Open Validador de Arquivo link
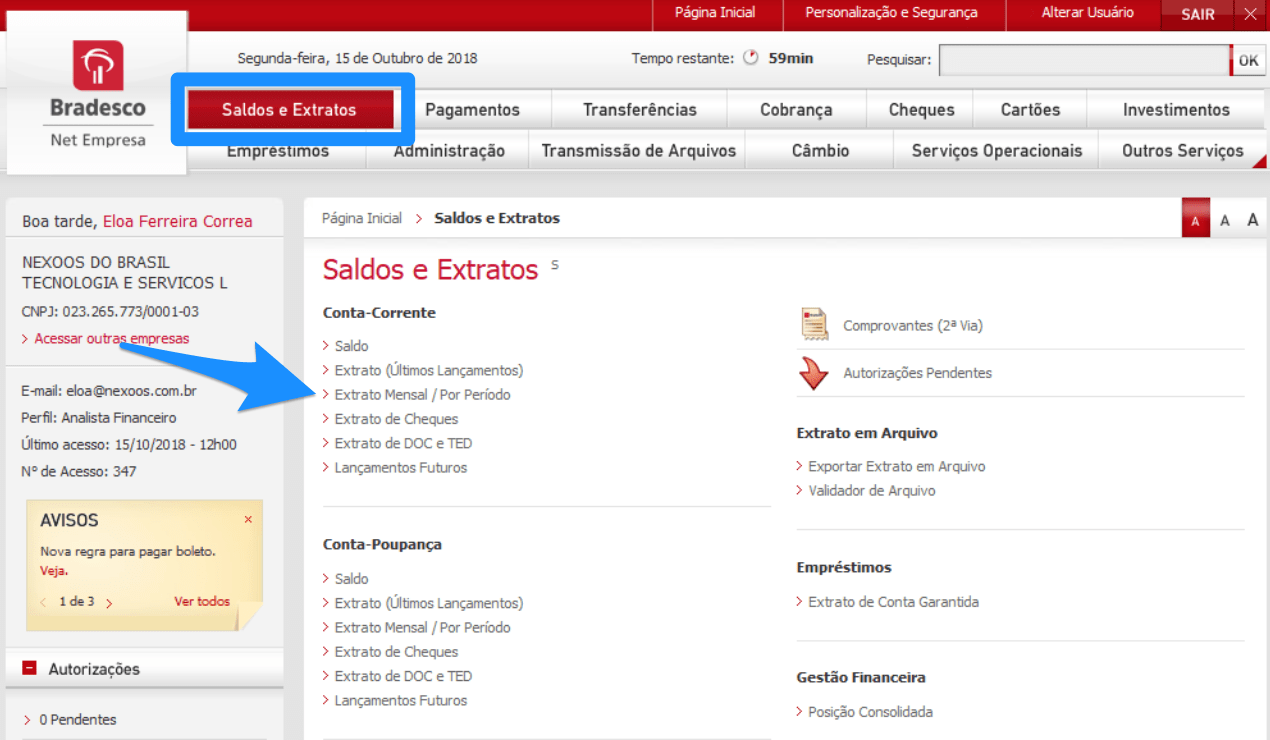 (872, 491)
